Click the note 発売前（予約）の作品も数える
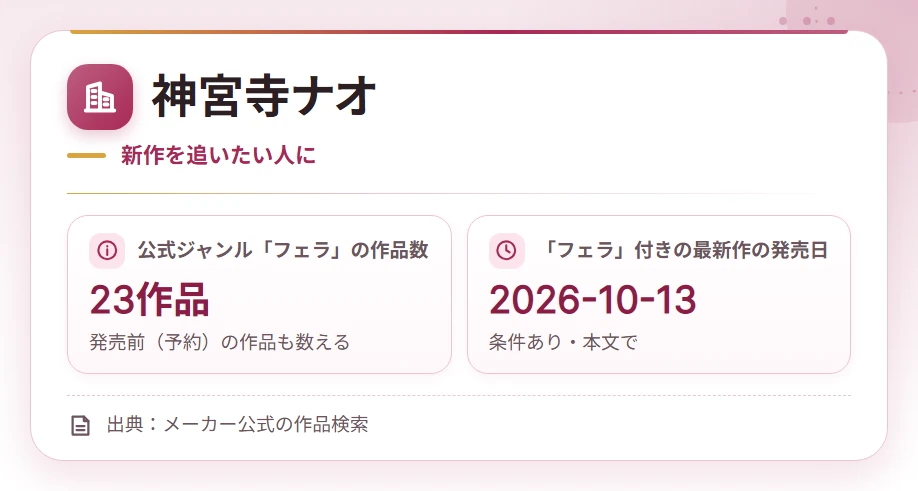The image size is (918, 491). (x=220, y=342)
